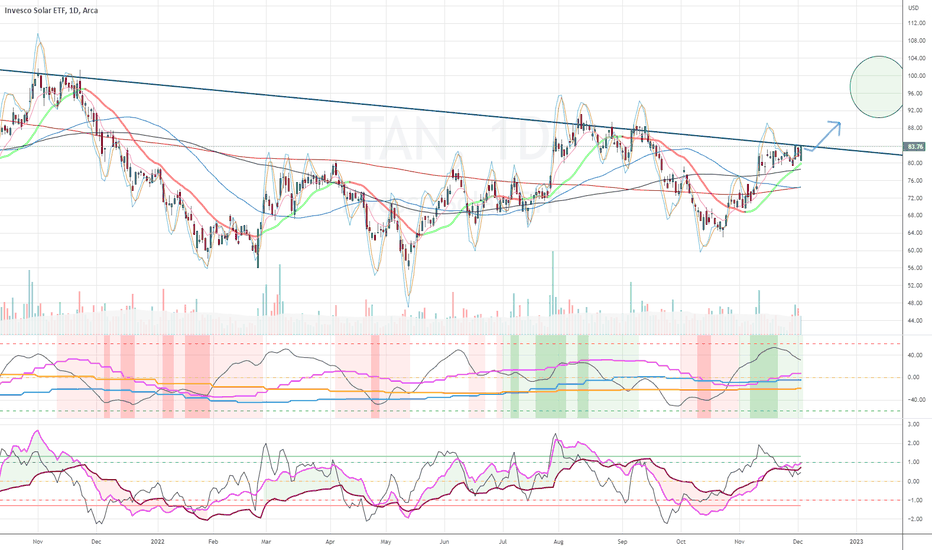Select the current price tag 83.76
This screenshot has height=550, width=932.
click(x=915, y=146)
